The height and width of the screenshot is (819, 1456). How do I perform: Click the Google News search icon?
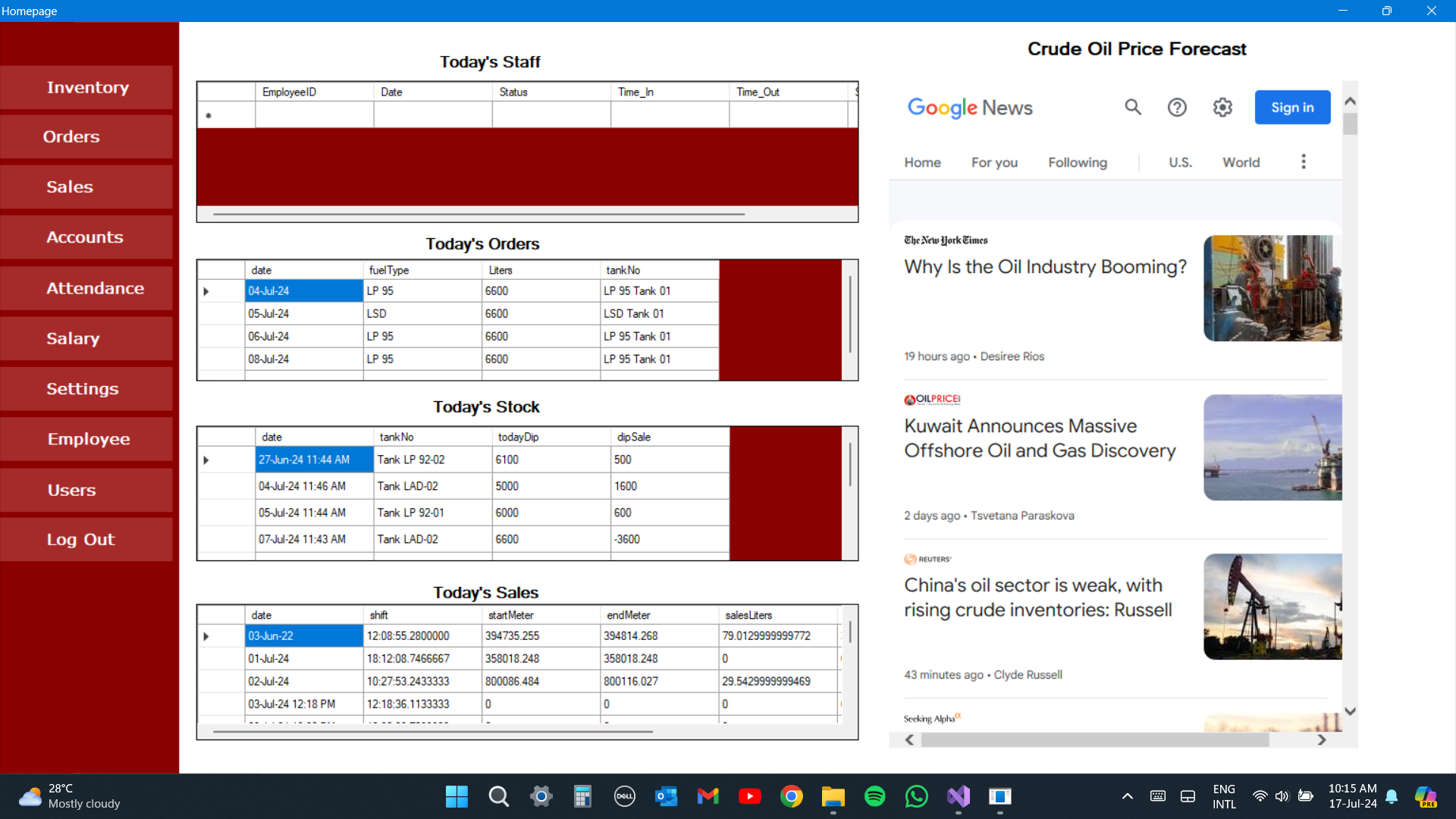(1133, 108)
